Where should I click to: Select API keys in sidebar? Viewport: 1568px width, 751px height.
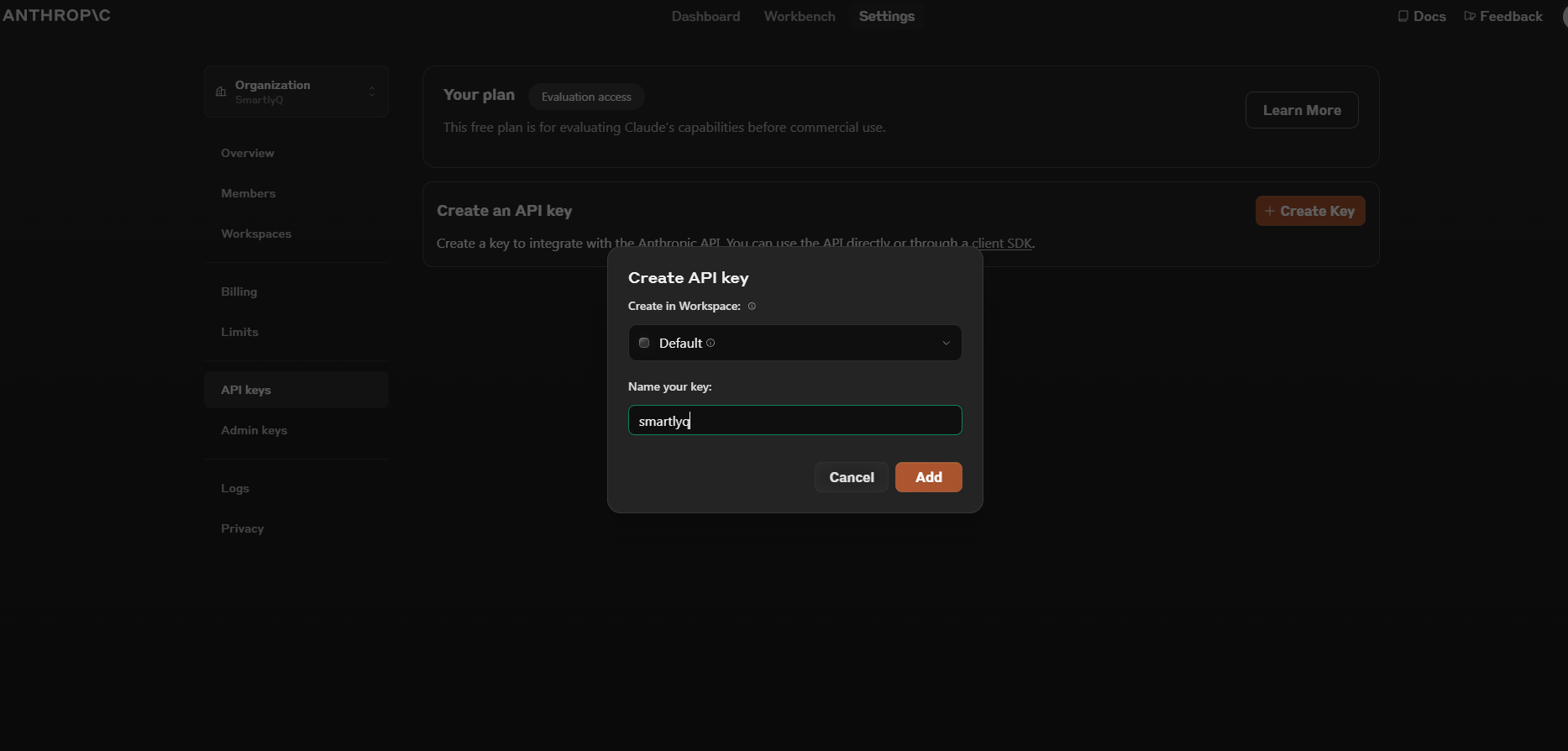(x=296, y=390)
